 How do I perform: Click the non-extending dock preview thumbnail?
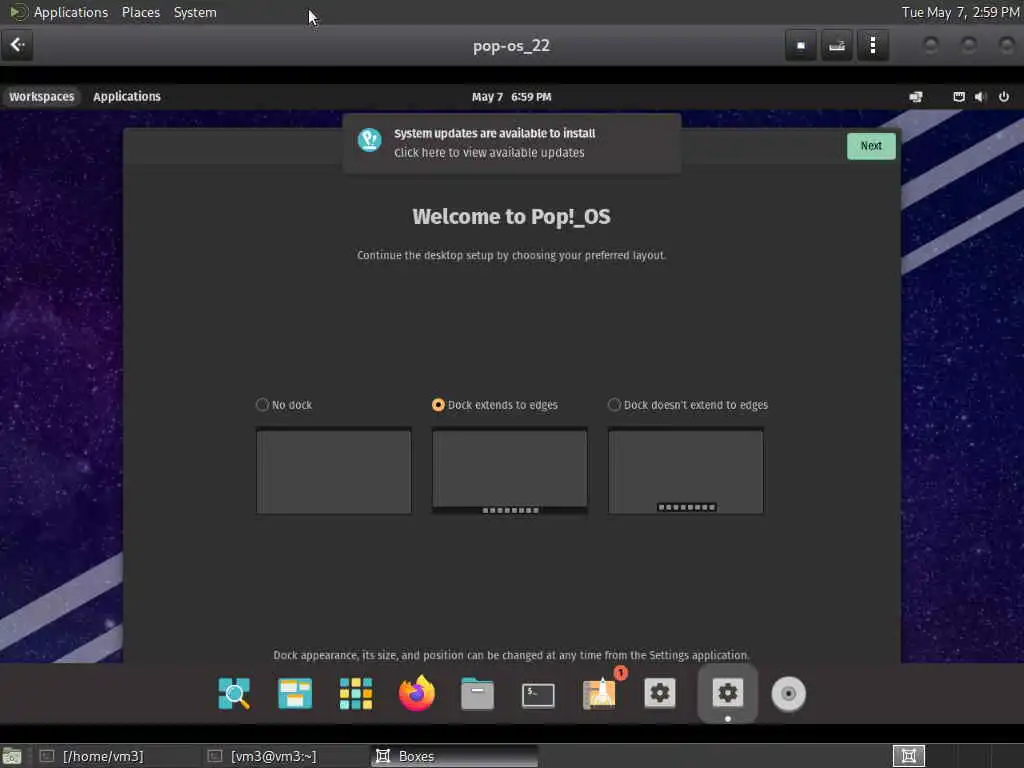(686, 471)
